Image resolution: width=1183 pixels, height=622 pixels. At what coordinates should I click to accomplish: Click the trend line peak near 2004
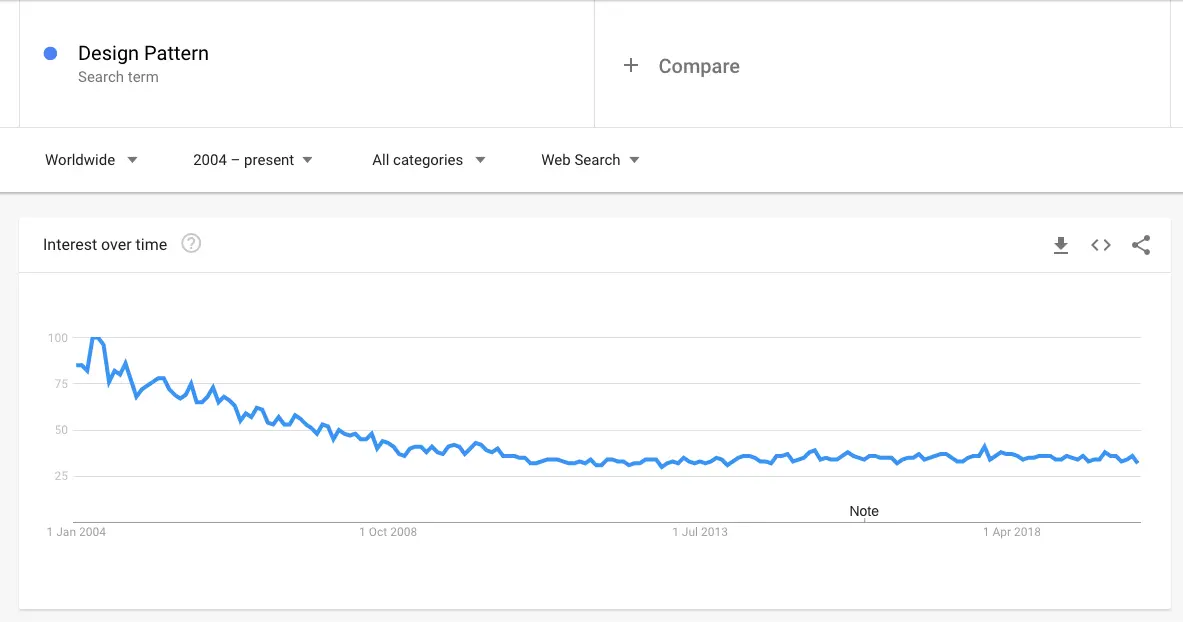tap(97, 339)
